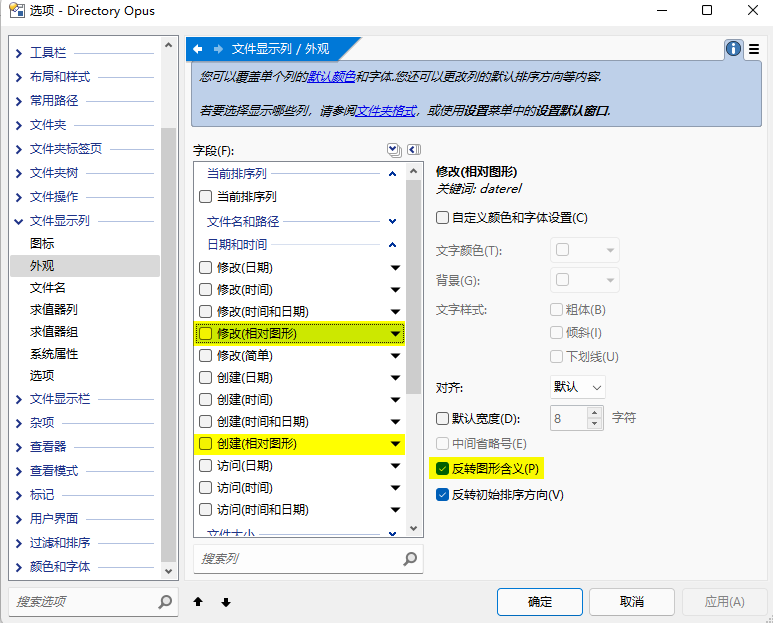Open the arrow menu for 修改(日期)

tap(395, 268)
